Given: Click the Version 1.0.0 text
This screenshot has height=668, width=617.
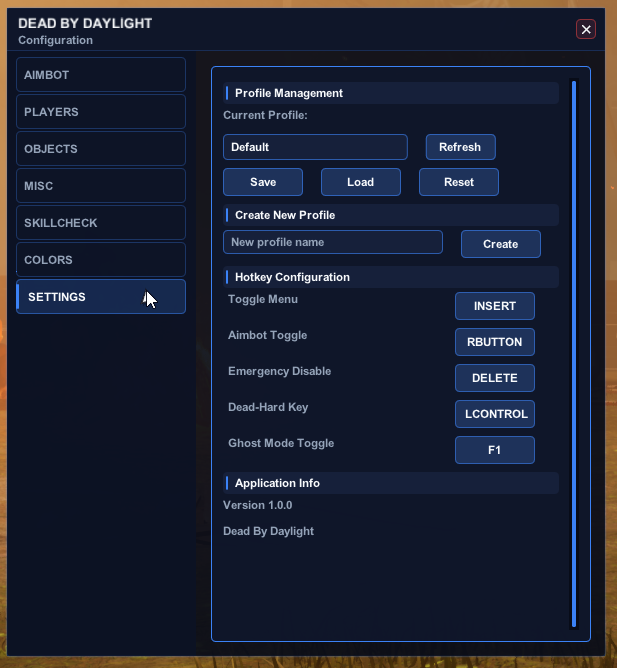Looking at the screenshot, I should (x=258, y=505).
